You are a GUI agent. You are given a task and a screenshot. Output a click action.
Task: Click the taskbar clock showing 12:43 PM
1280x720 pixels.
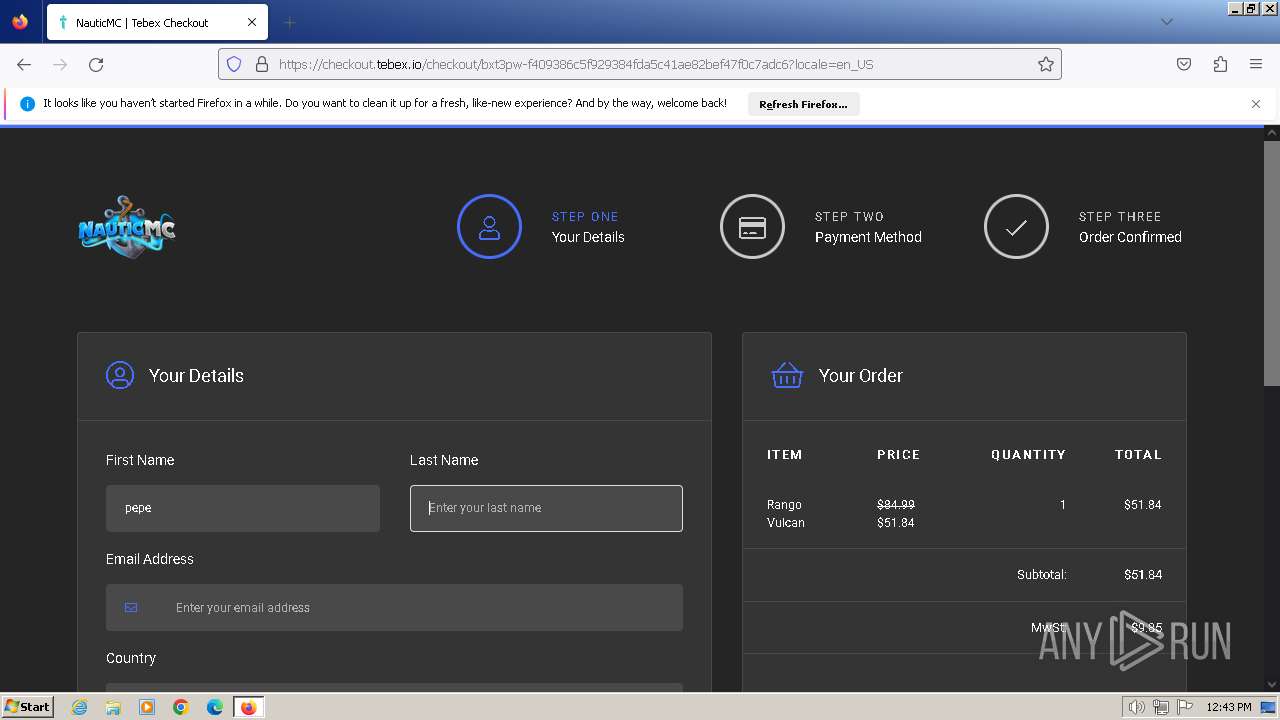(x=1229, y=707)
